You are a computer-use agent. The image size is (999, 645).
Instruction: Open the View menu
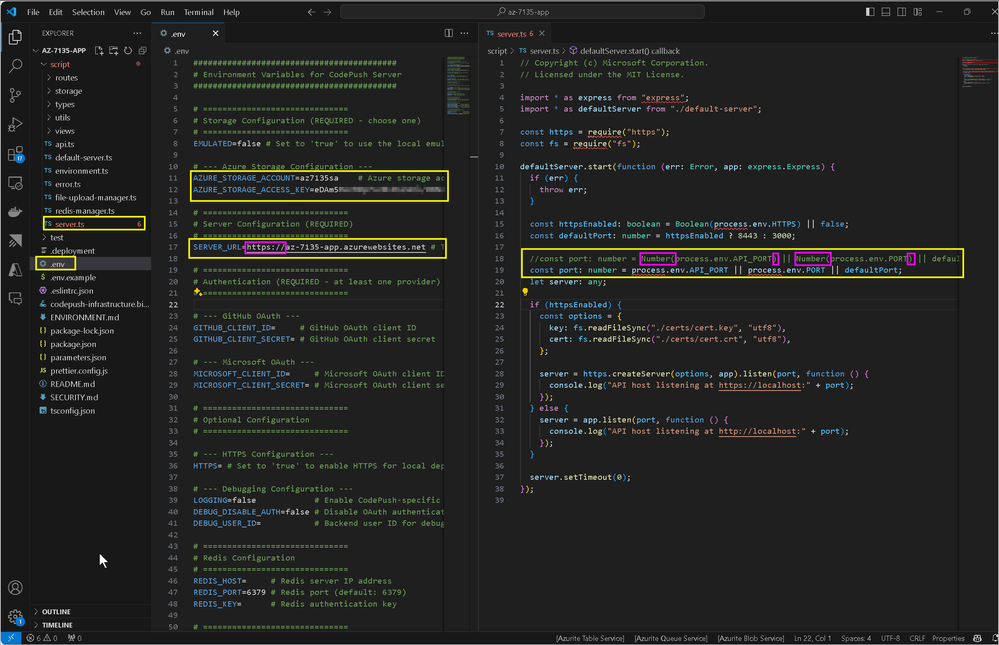122,12
